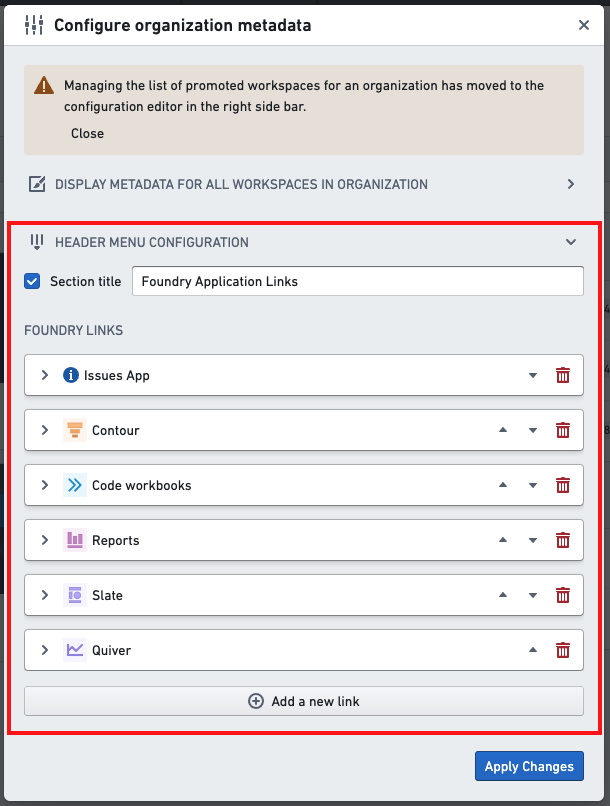The width and height of the screenshot is (610, 806).
Task: Delete the Contour link
Action: coord(563,430)
